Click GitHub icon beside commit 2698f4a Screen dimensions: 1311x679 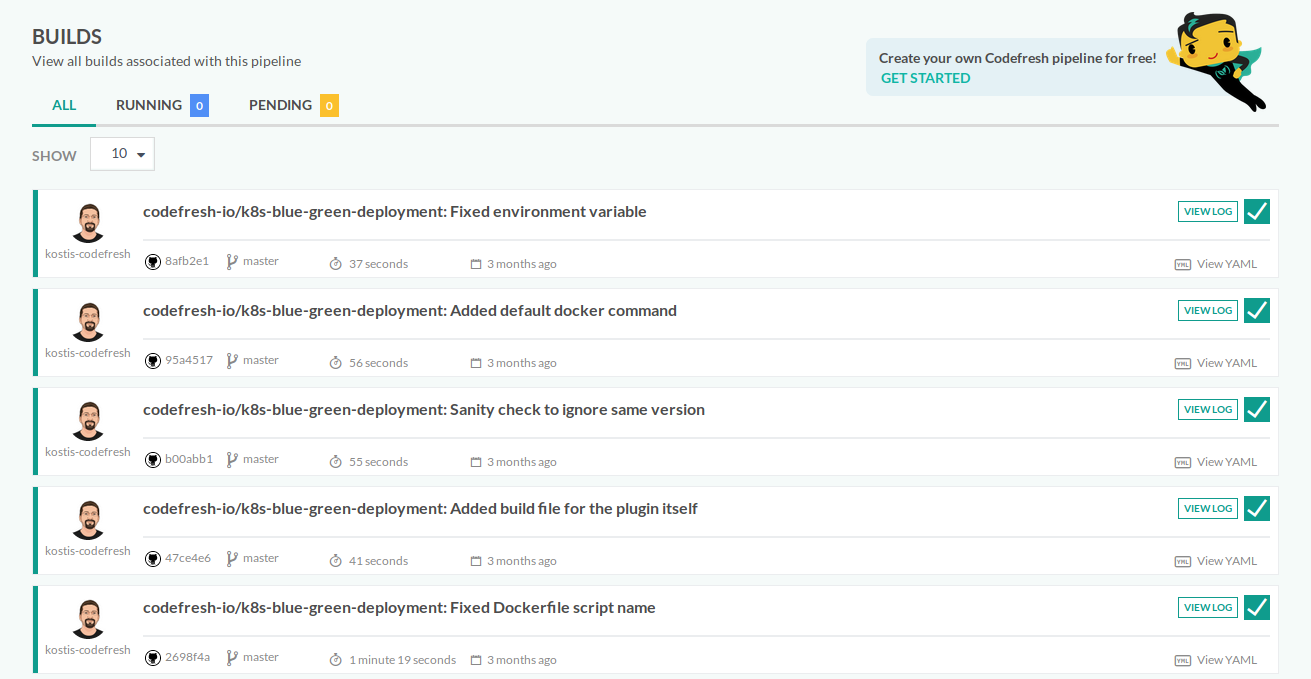pyautogui.click(x=153, y=658)
